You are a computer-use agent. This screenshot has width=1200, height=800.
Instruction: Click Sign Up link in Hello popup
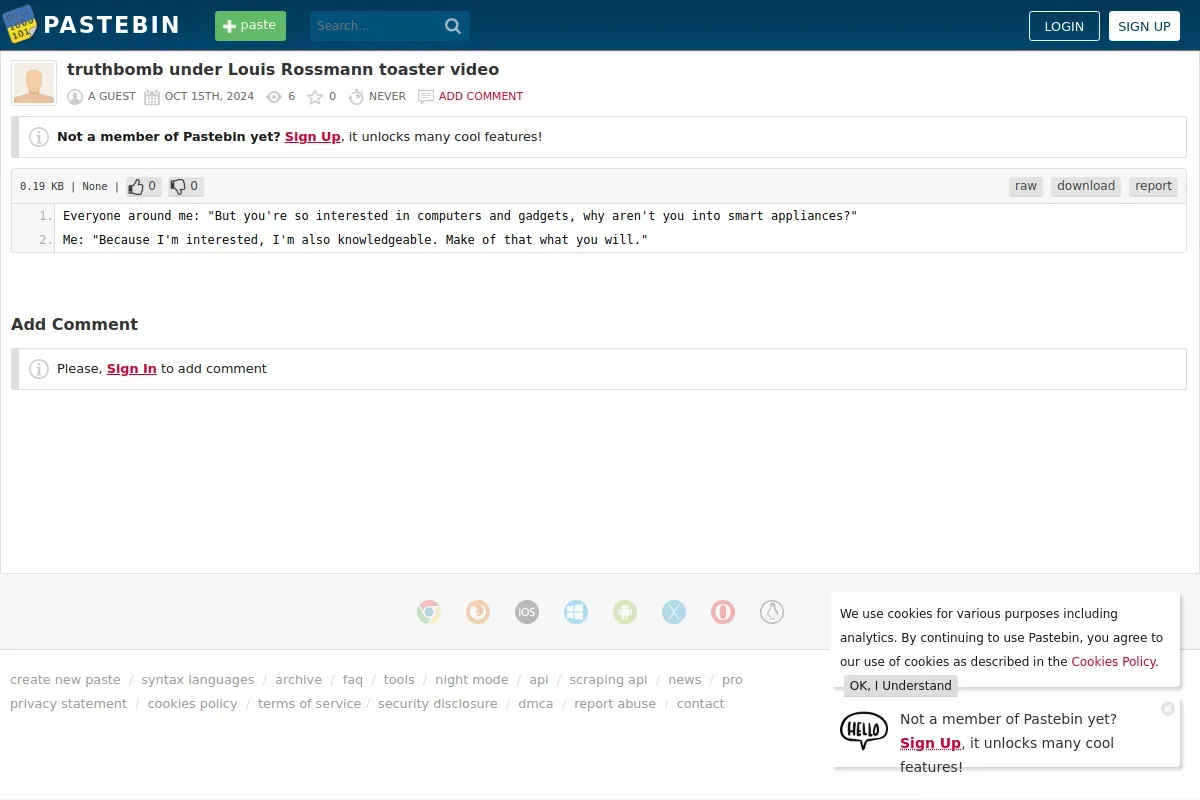930,743
